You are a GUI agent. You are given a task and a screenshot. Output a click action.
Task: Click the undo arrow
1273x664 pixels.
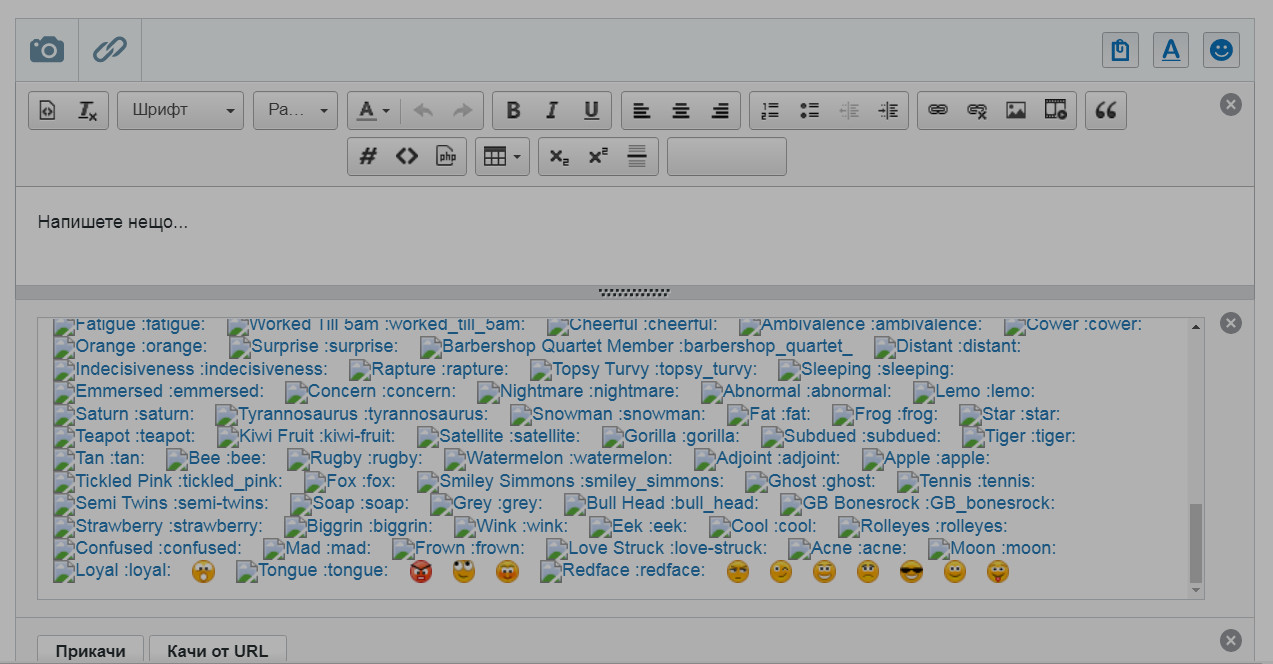423,110
